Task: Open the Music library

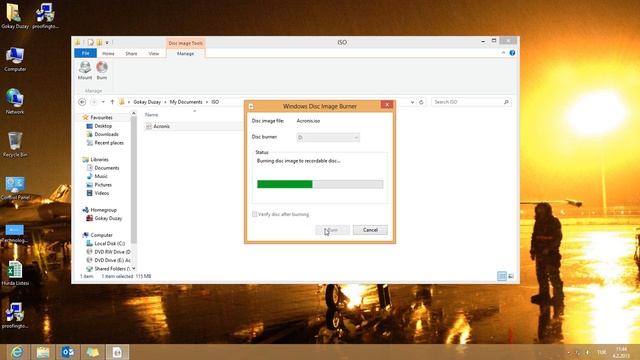Action: click(101, 176)
